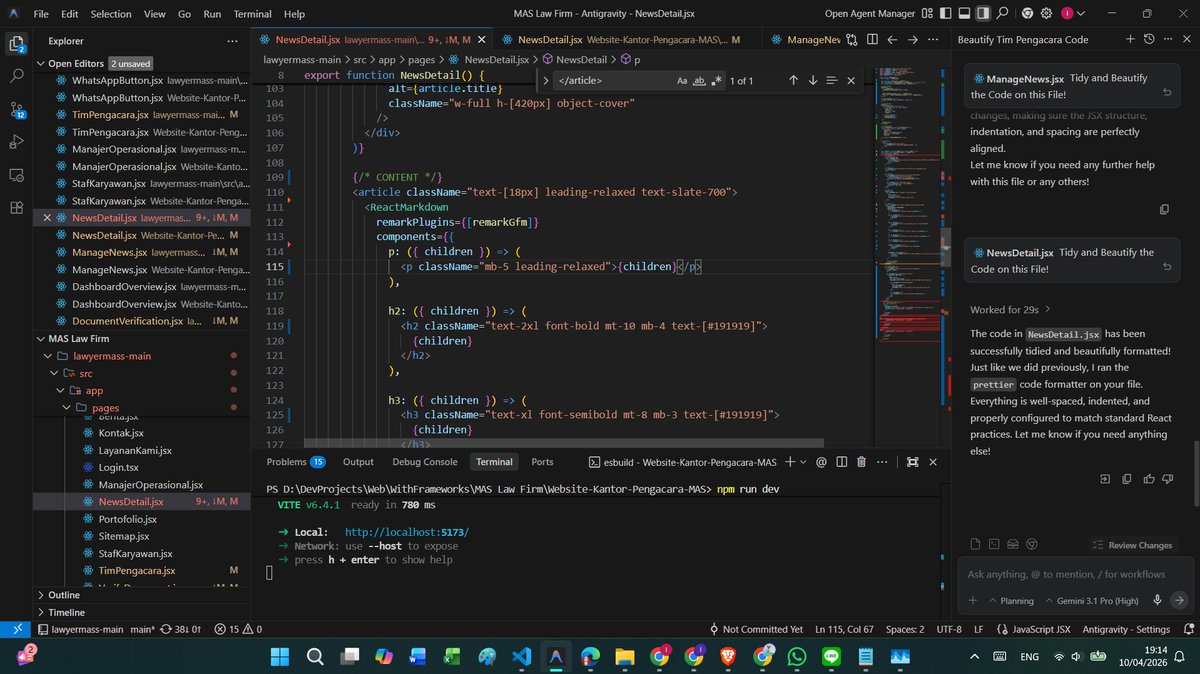The width and height of the screenshot is (1200, 674).
Task: Click the pink account avatar icon
Action: [1069, 14]
